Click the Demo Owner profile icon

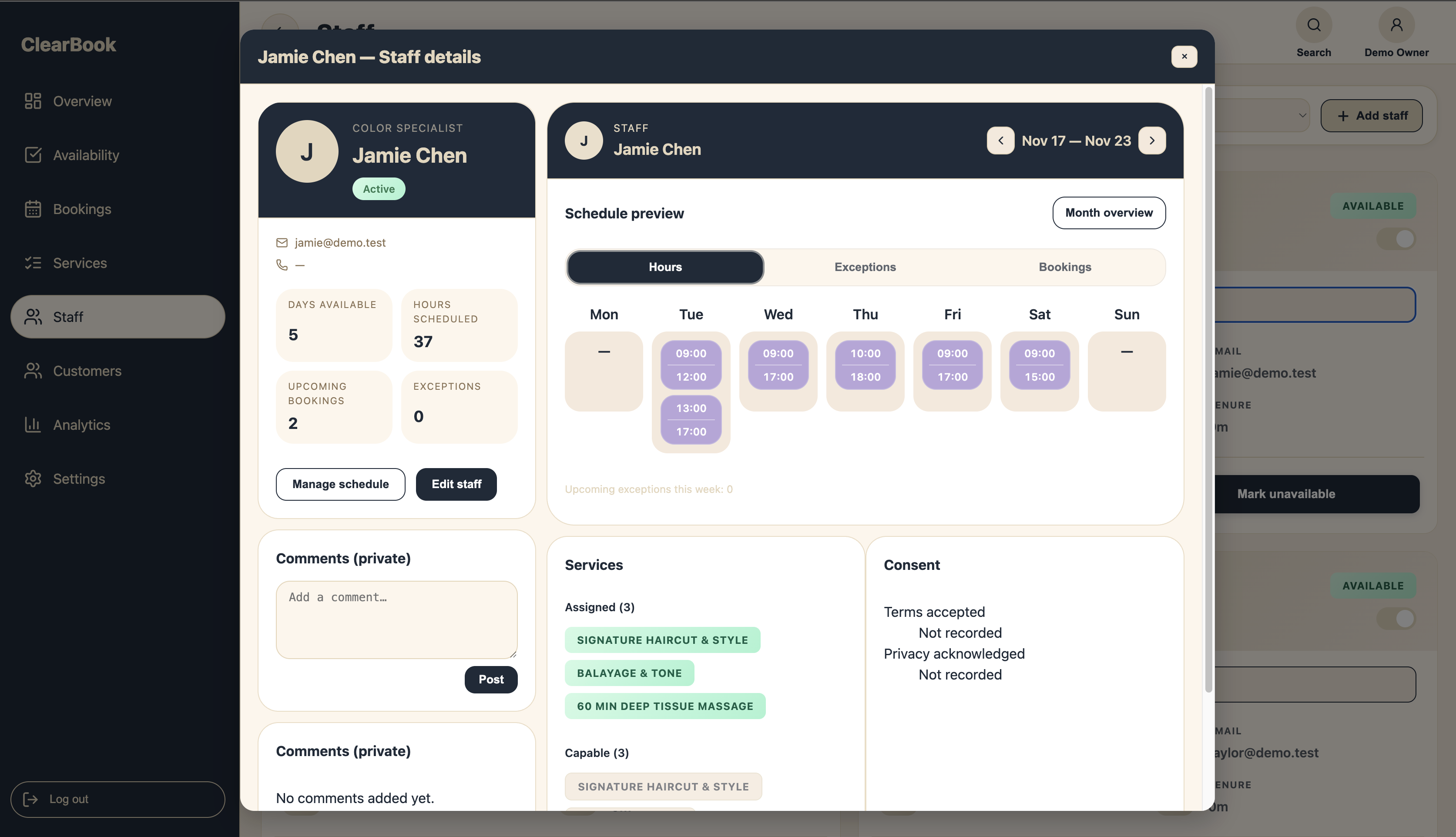[1396, 25]
